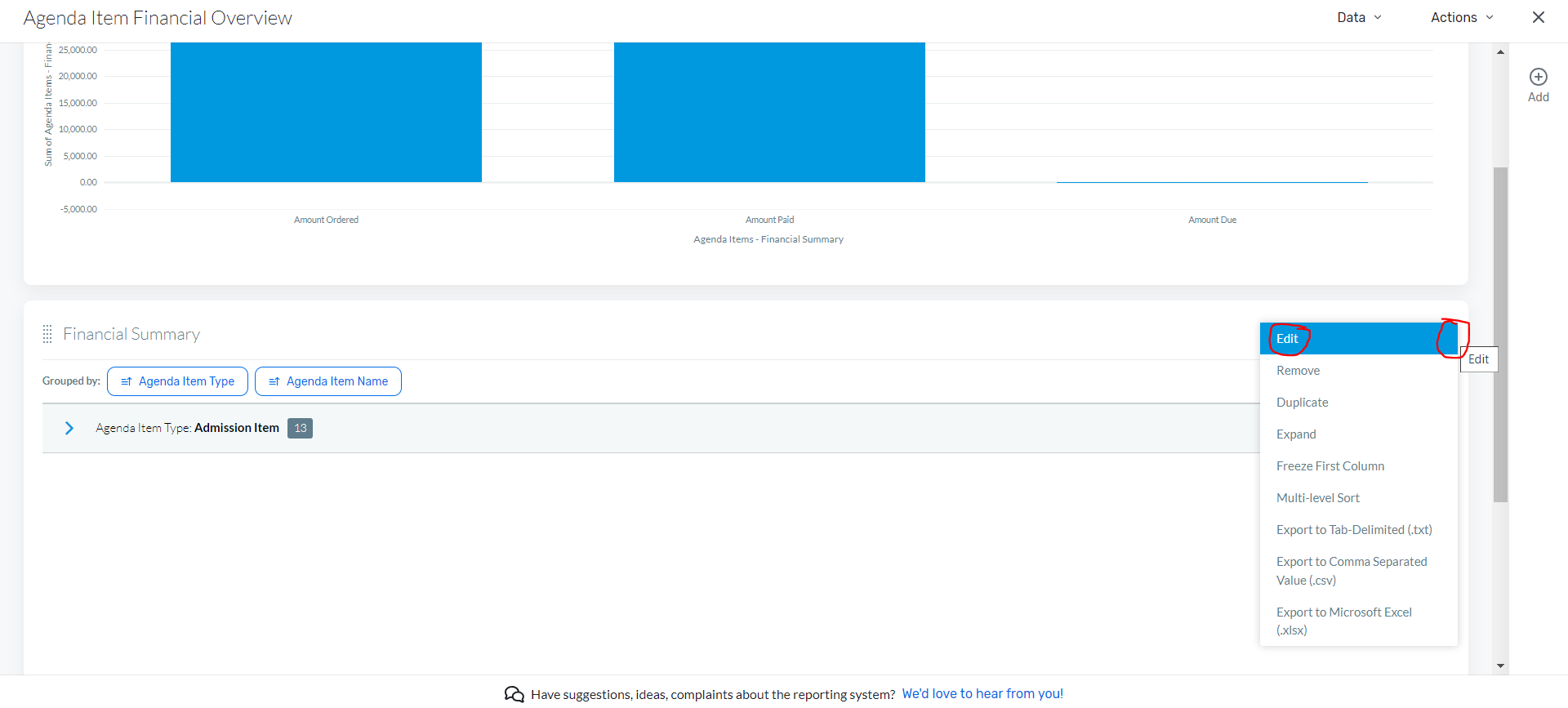Expand the Admission Item group row
The width and height of the screenshot is (1568, 708).
click(x=69, y=428)
